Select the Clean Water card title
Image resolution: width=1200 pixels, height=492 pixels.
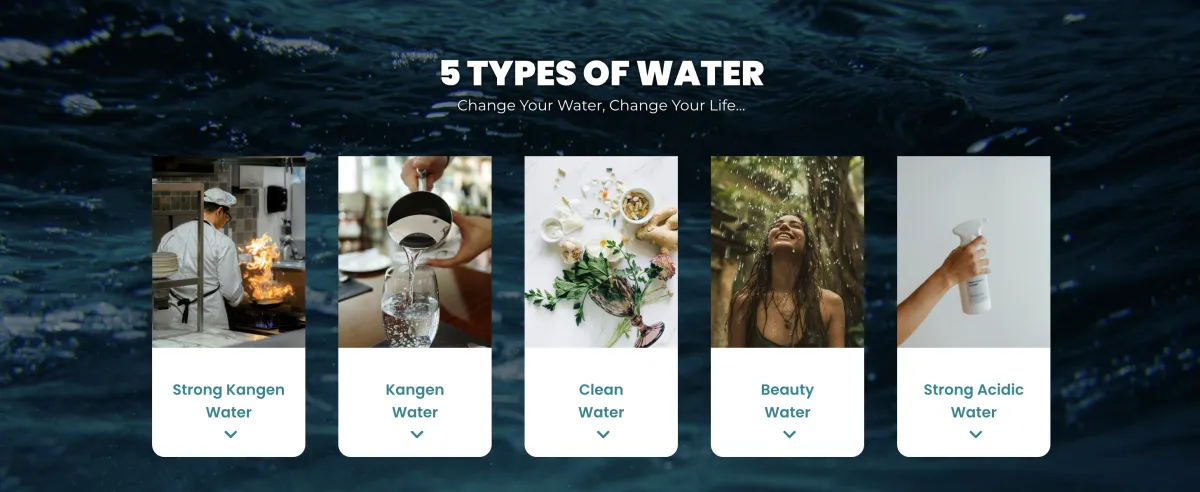[601, 401]
